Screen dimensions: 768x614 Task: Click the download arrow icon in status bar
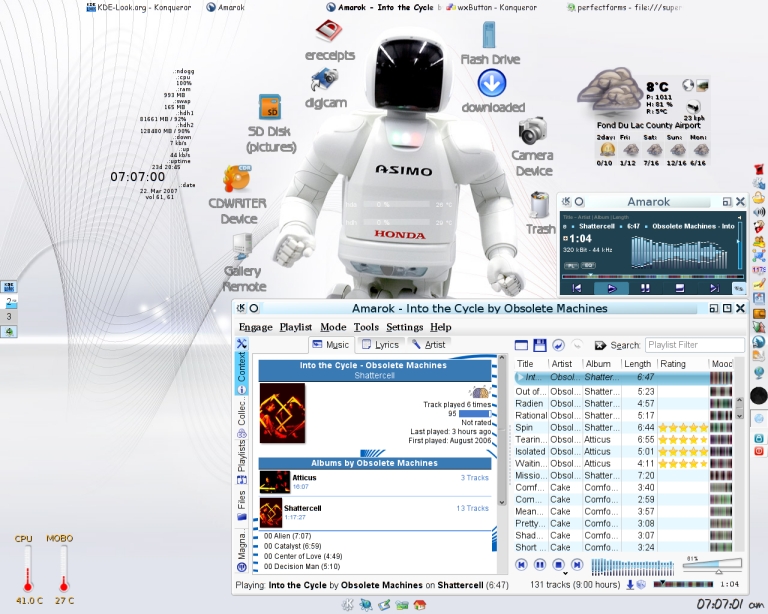point(630,585)
